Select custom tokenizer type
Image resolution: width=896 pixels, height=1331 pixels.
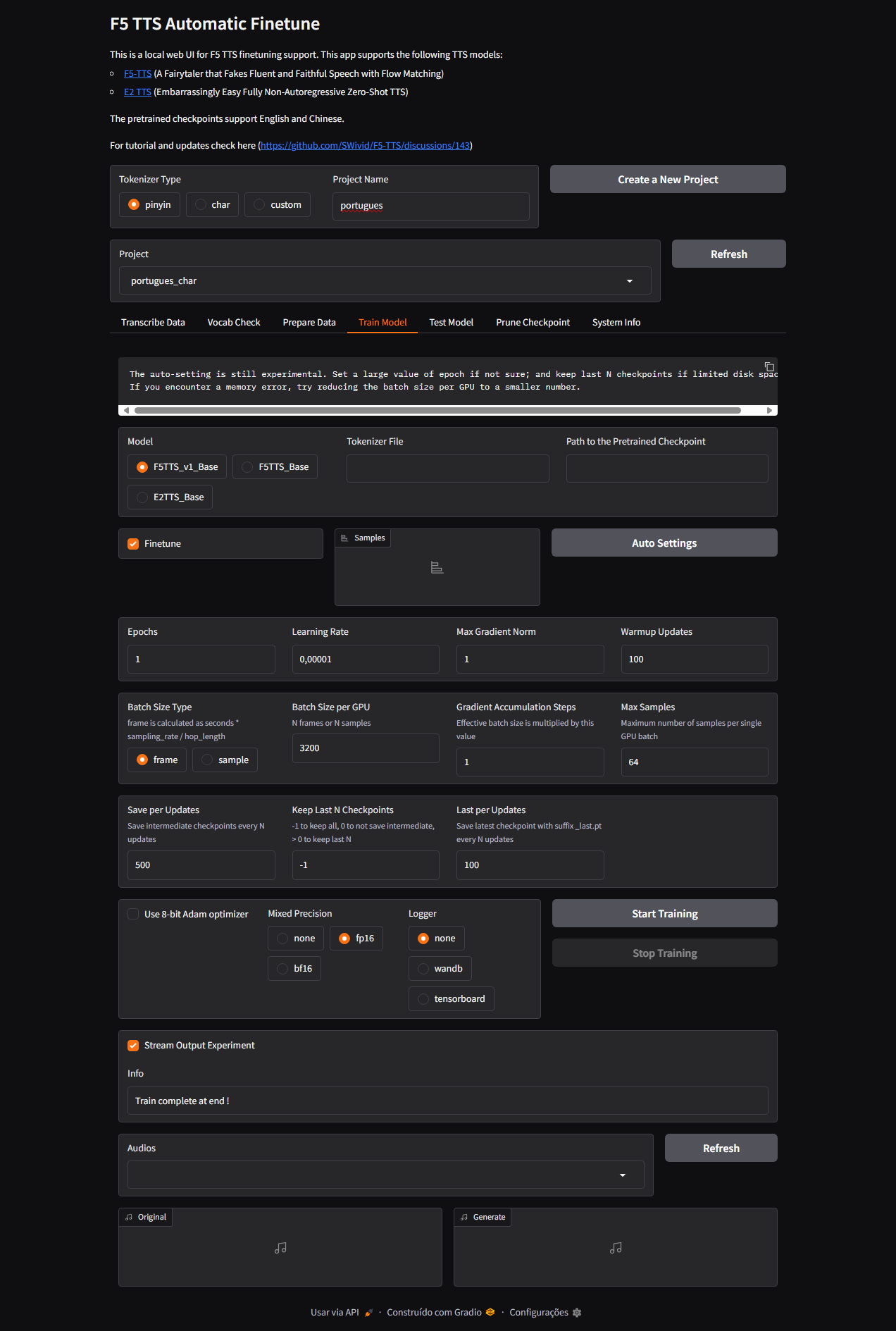(x=278, y=204)
